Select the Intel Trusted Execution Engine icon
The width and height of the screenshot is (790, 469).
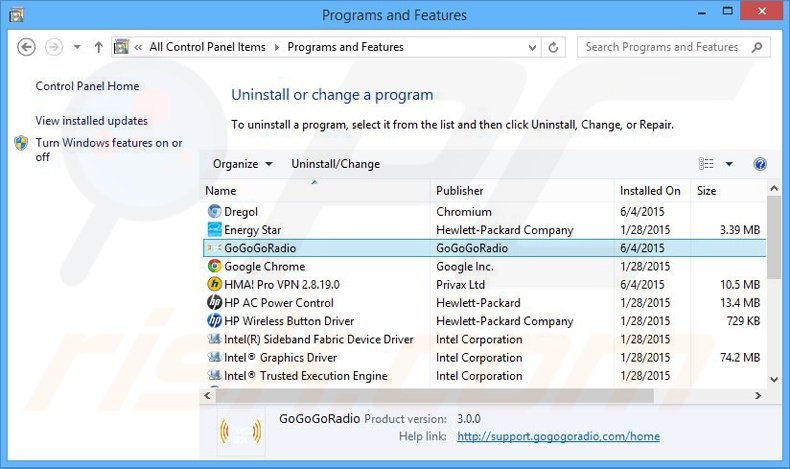coord(214,375)
